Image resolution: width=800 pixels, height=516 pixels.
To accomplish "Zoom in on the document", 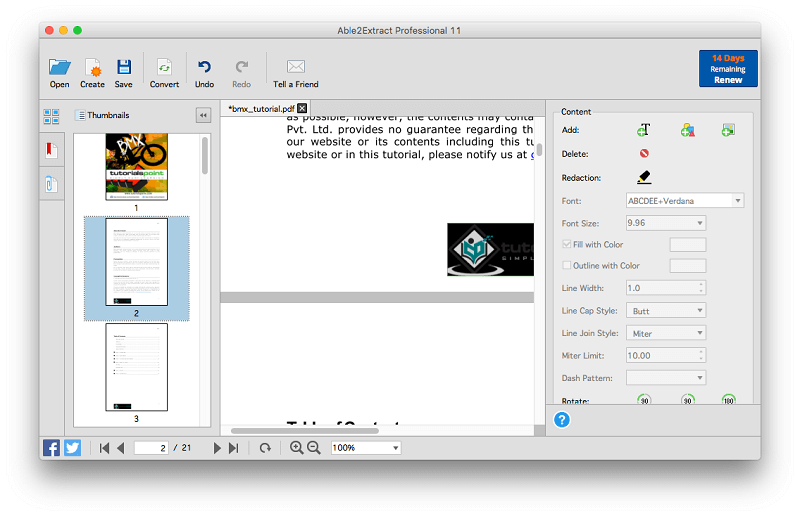I will click(x=296, y=448).
